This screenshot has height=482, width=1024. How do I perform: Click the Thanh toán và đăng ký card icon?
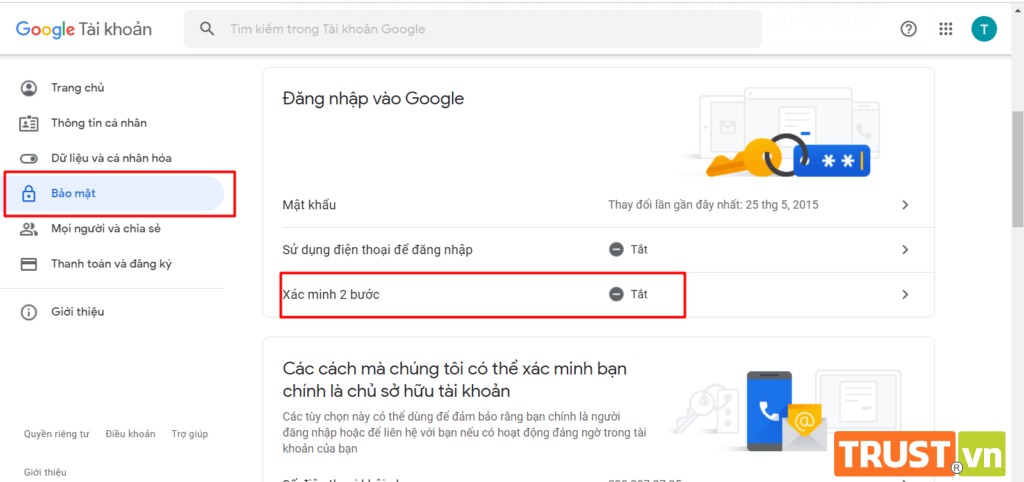point(29,265)
